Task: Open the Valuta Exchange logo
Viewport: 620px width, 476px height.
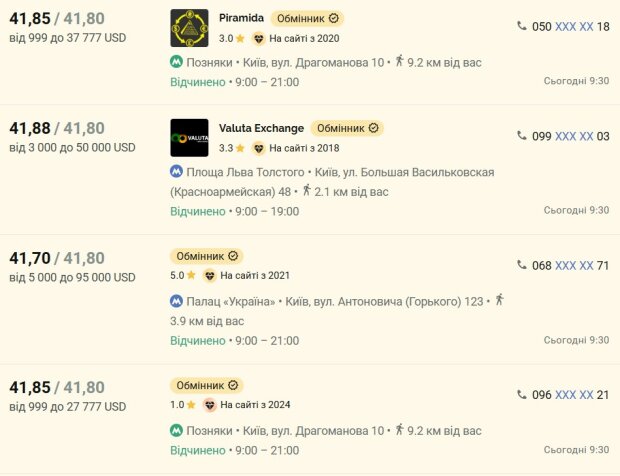Action: 189,138
